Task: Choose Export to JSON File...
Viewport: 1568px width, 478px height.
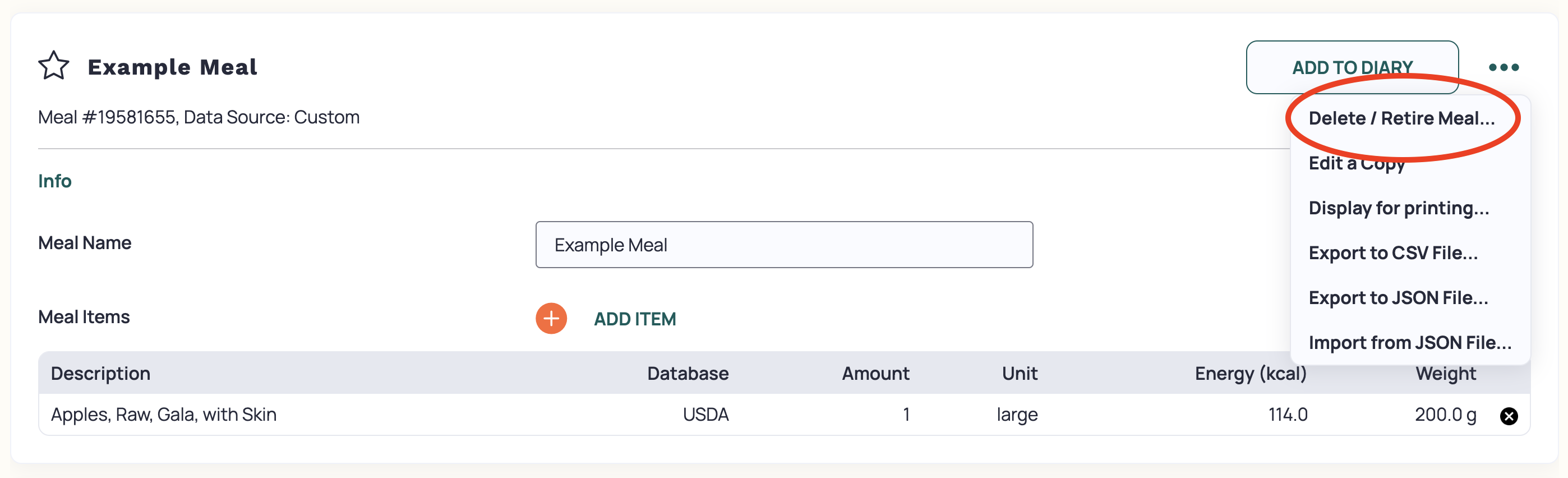Action: (x=1398, y=298)
